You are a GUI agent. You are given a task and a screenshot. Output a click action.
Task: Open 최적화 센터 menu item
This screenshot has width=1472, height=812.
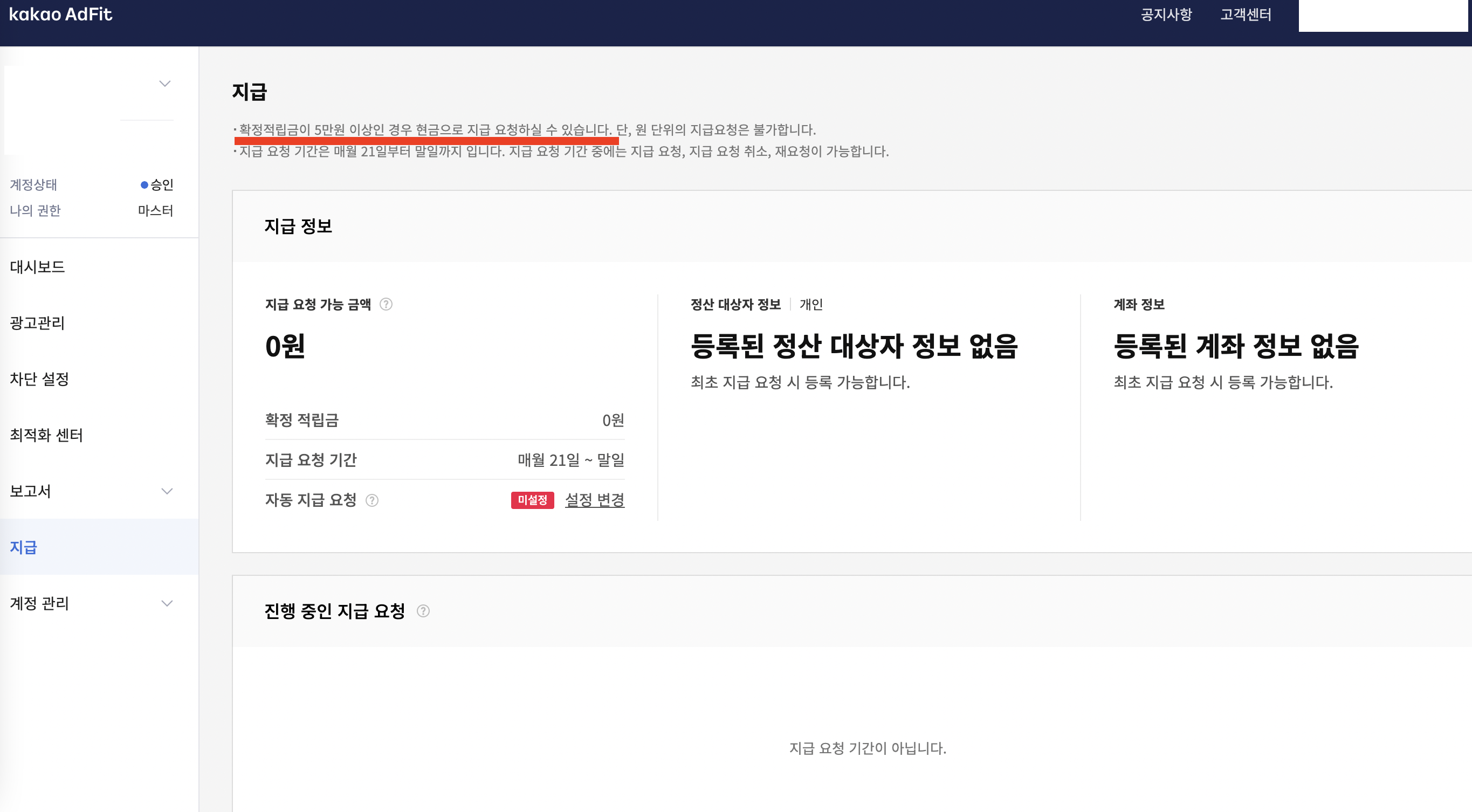tap(46, 435)
